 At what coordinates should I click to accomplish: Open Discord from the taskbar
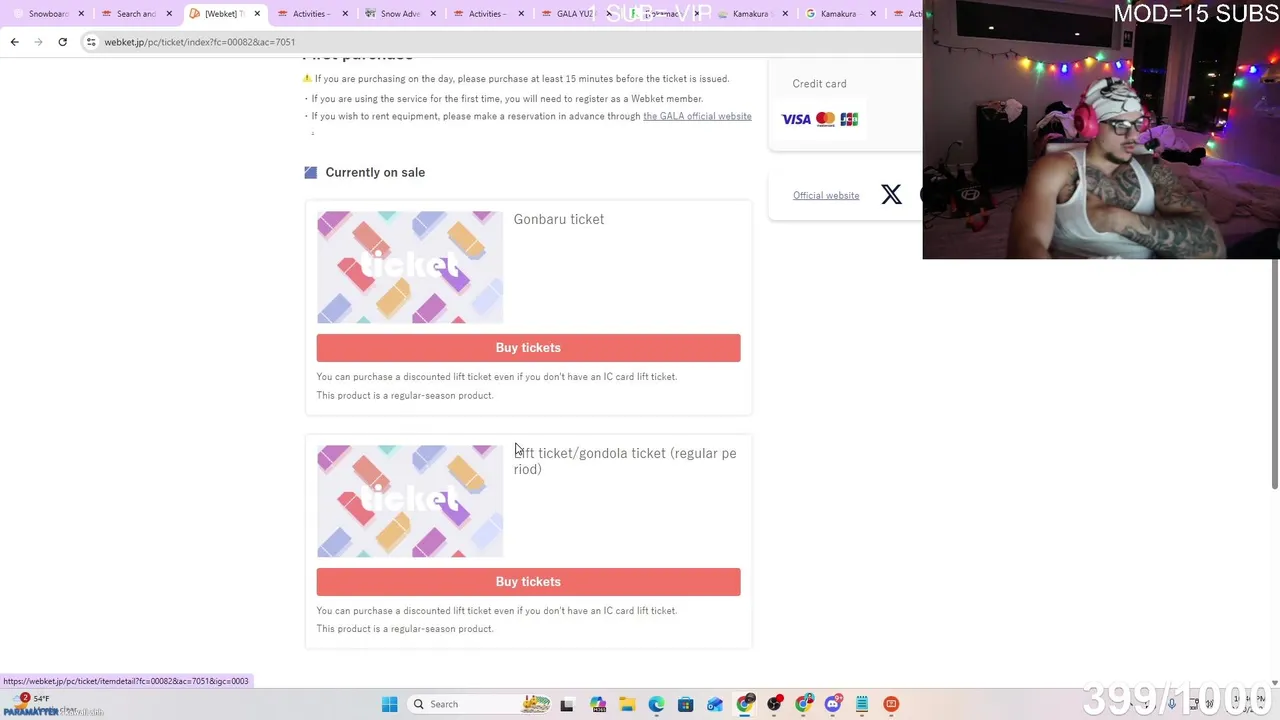[833, 704]
